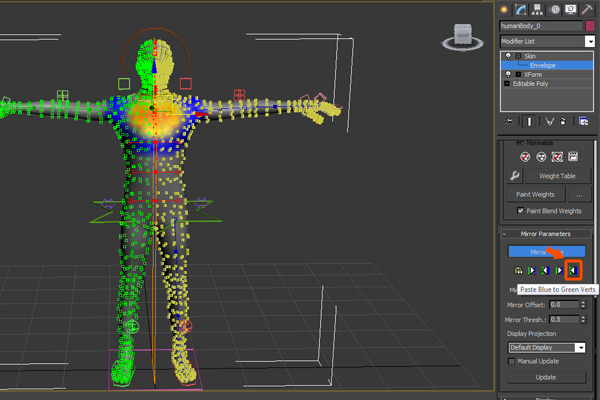Click the Update button
Viewport: 600px width, 400px height.
point(546,377)
